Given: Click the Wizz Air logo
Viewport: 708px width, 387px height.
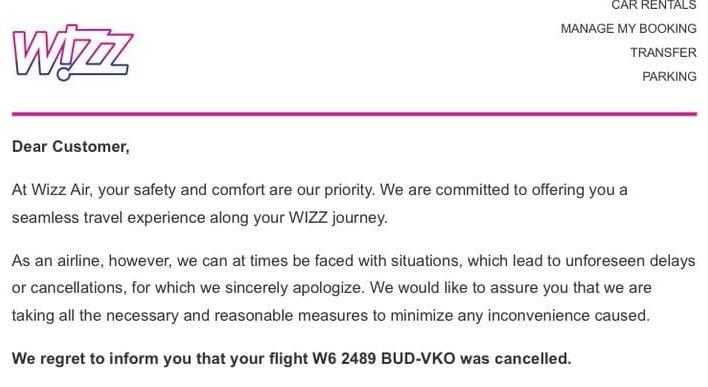Looking at the screenshot, I should (73, 52).
